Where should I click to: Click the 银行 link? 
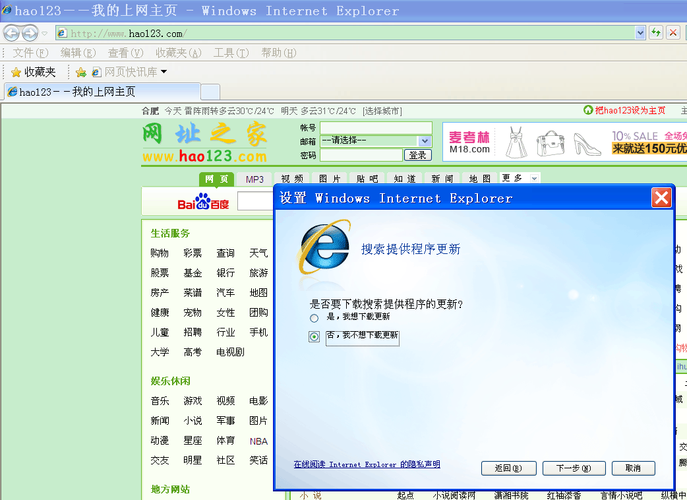point(226,273)
